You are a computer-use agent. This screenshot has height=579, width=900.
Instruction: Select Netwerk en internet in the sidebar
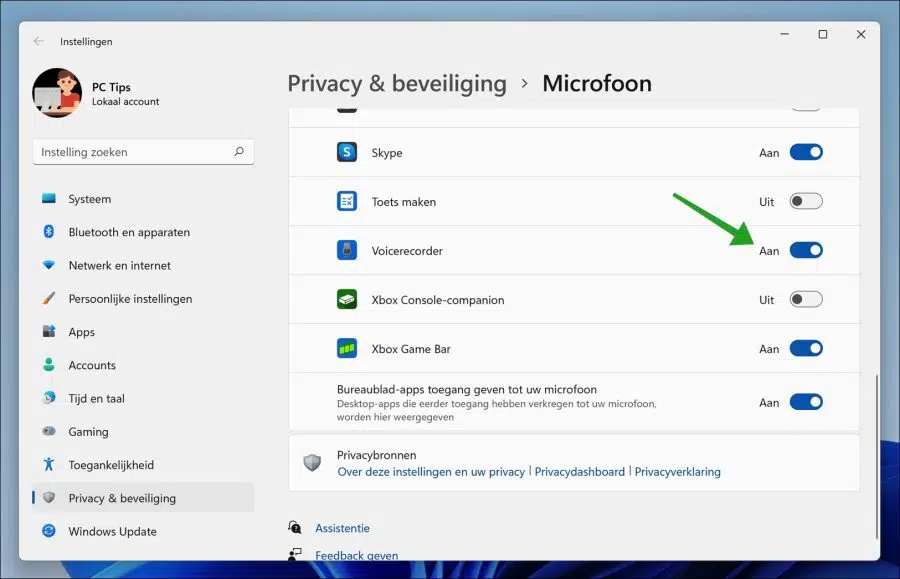tap(143, 265)
